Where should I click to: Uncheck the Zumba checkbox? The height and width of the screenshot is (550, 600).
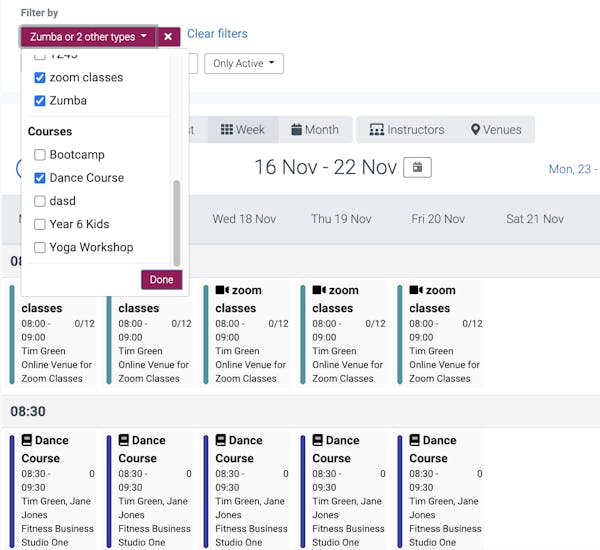[40, 100]
